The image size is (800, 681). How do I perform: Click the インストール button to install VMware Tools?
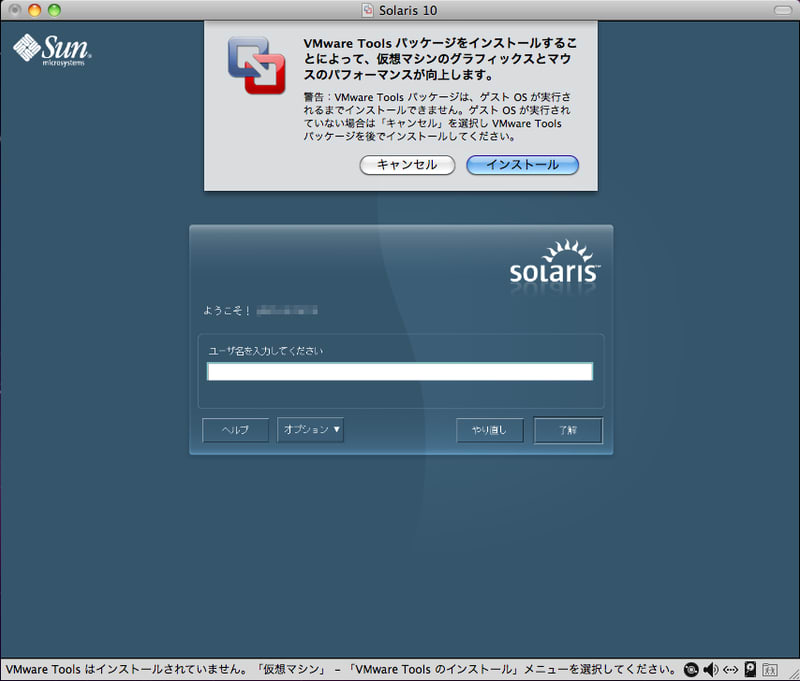pyautogui.click(x=522, y=165)
